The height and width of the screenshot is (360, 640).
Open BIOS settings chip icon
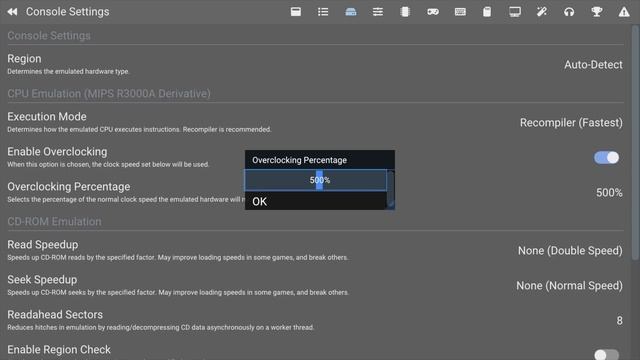pyautogui.click(x=405, y=12)
